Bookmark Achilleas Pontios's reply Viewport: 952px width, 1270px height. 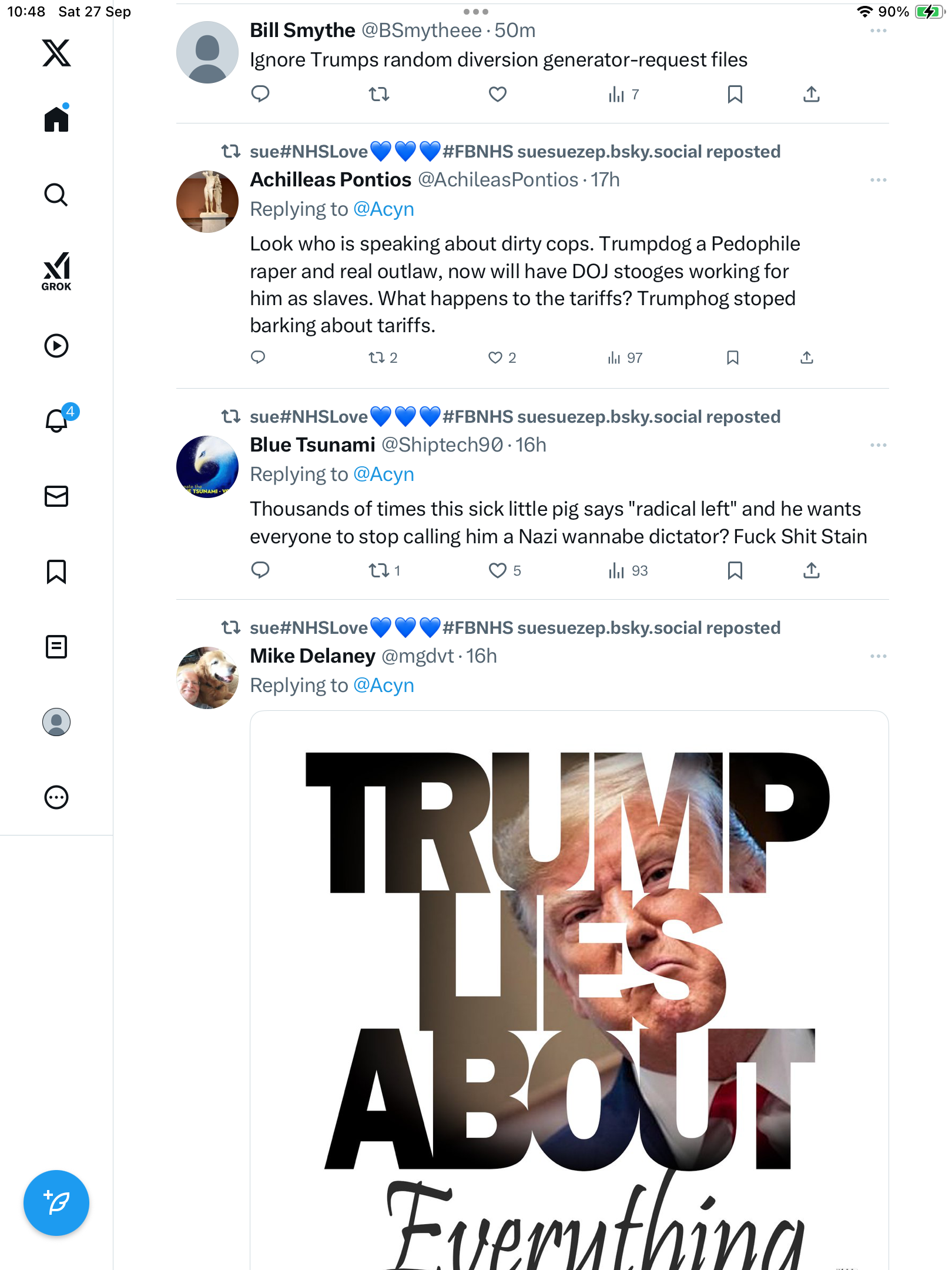[x=732, y=357]
